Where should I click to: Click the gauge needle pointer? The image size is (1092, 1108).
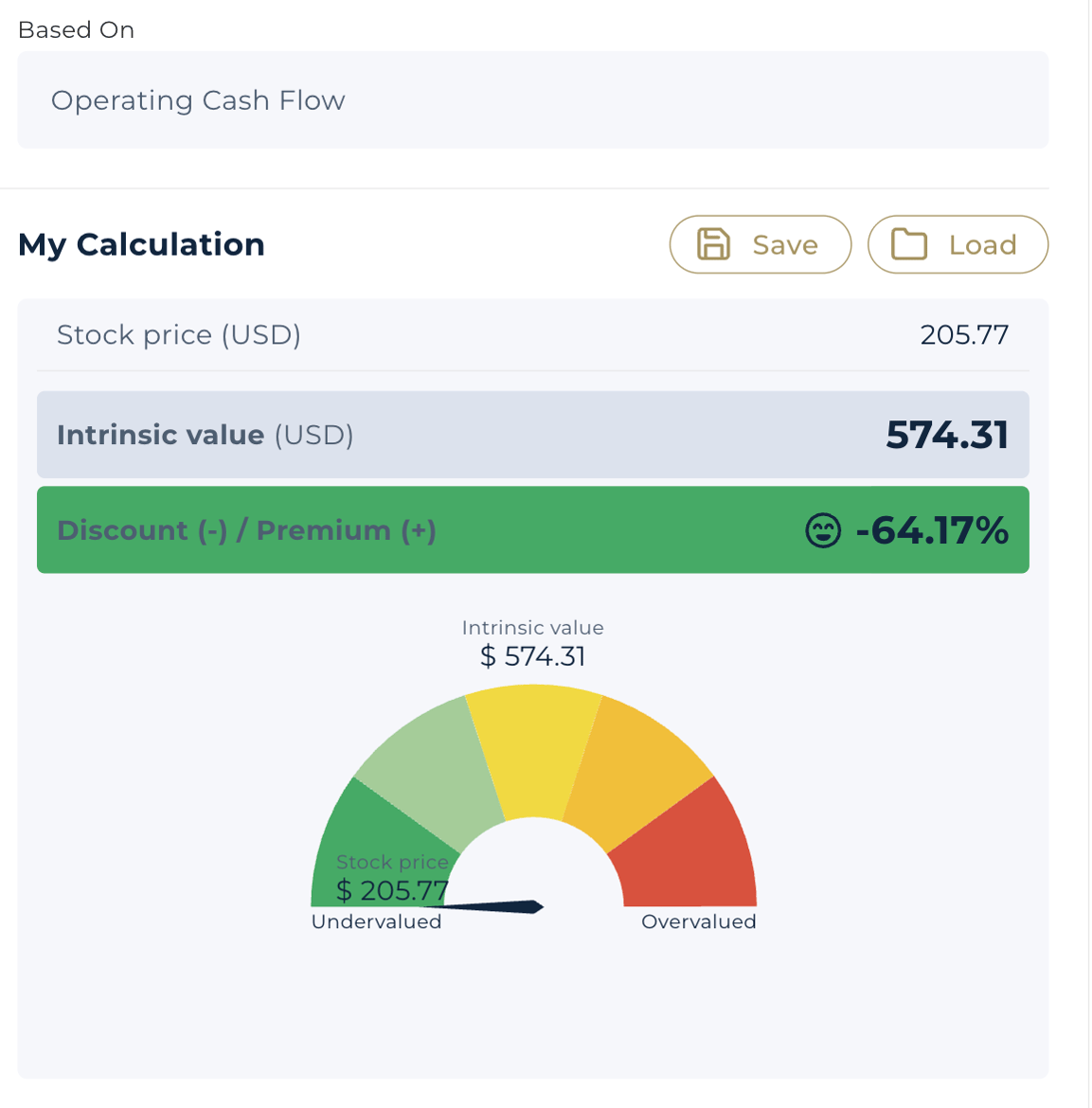486,906
